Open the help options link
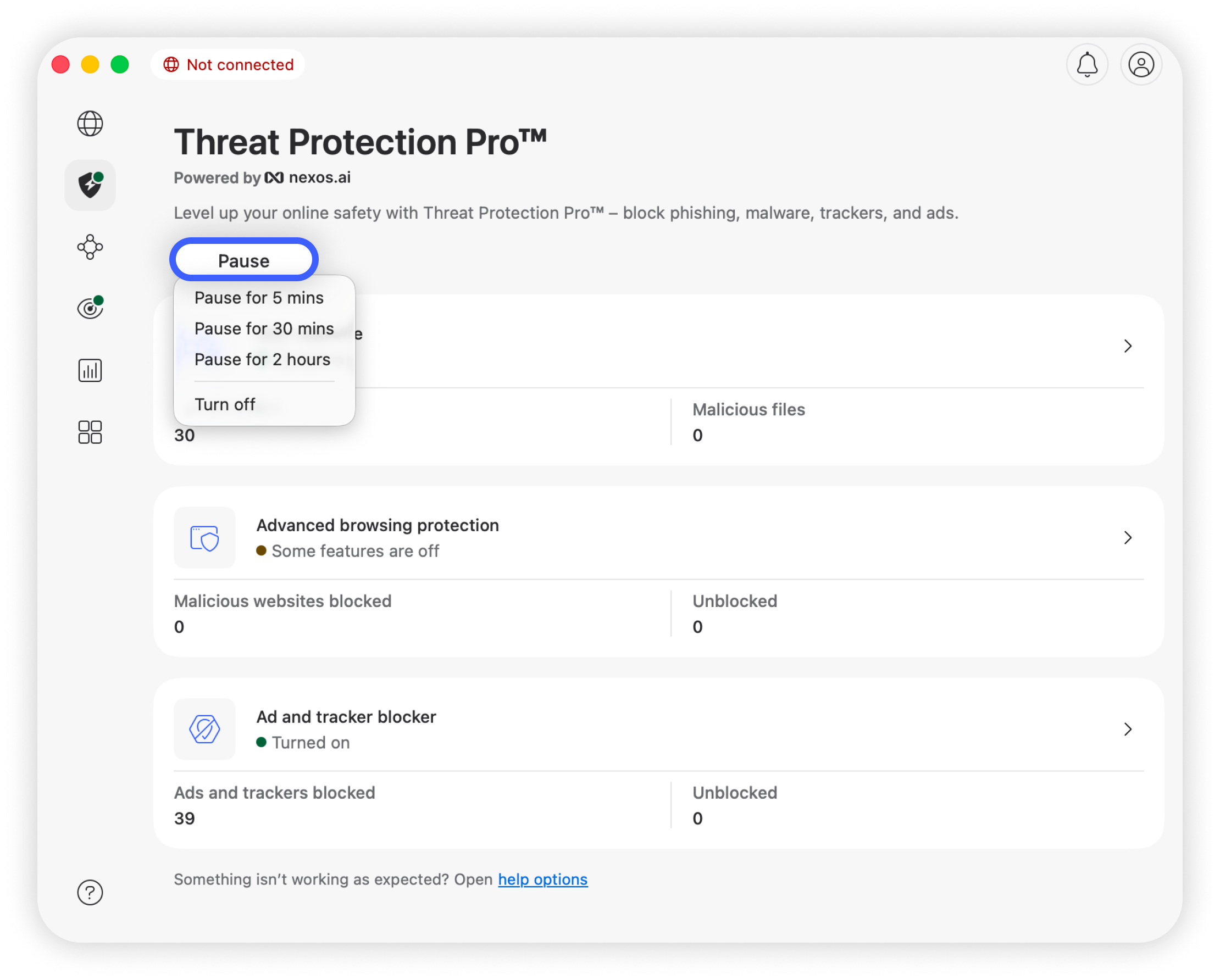The height and width of the screenshot is (980, 1220). click(542, 879)
